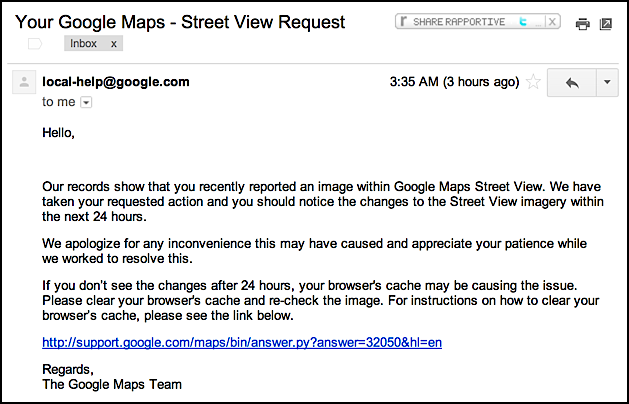Show details arrow next to 'to me'

point(86,103)
